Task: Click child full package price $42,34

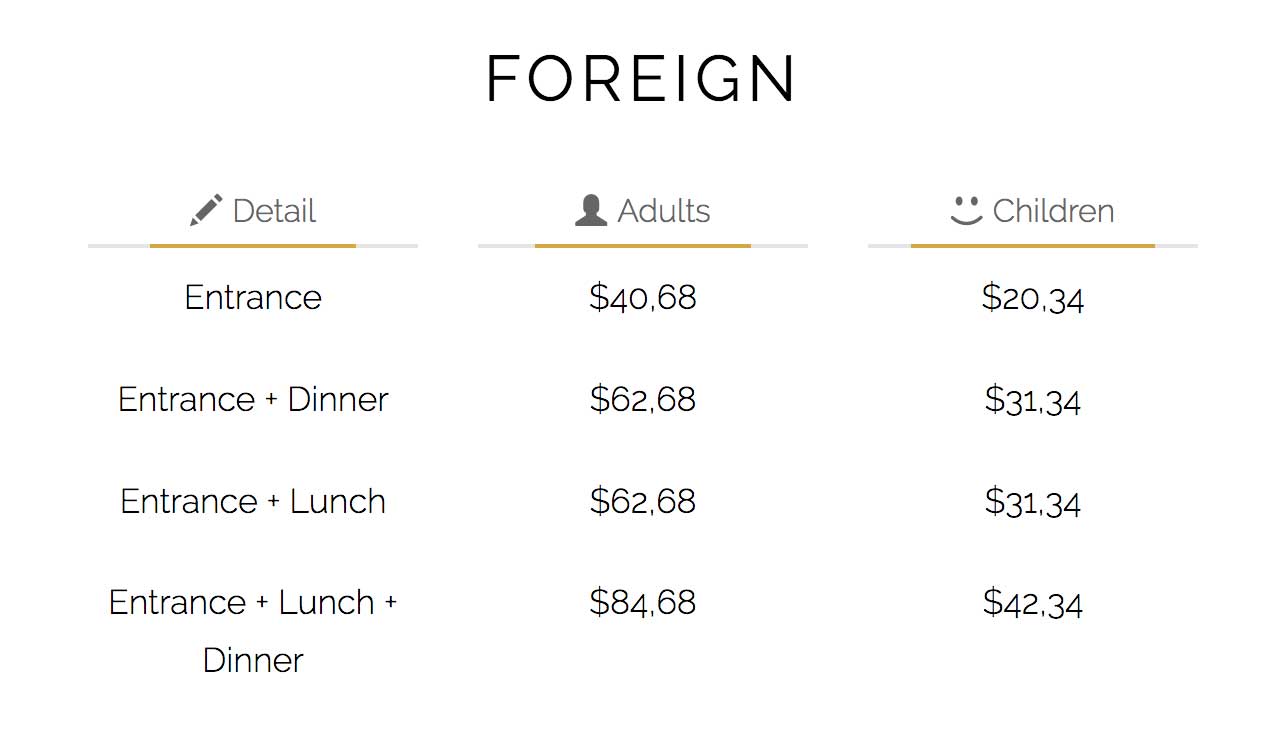Action: 1033,603
